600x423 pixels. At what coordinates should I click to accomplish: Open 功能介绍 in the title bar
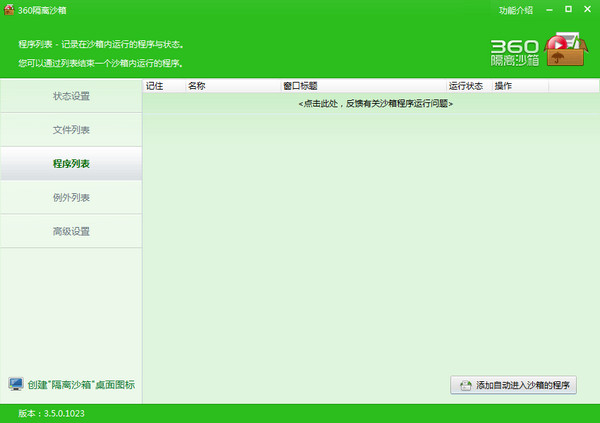click(516, 10)
